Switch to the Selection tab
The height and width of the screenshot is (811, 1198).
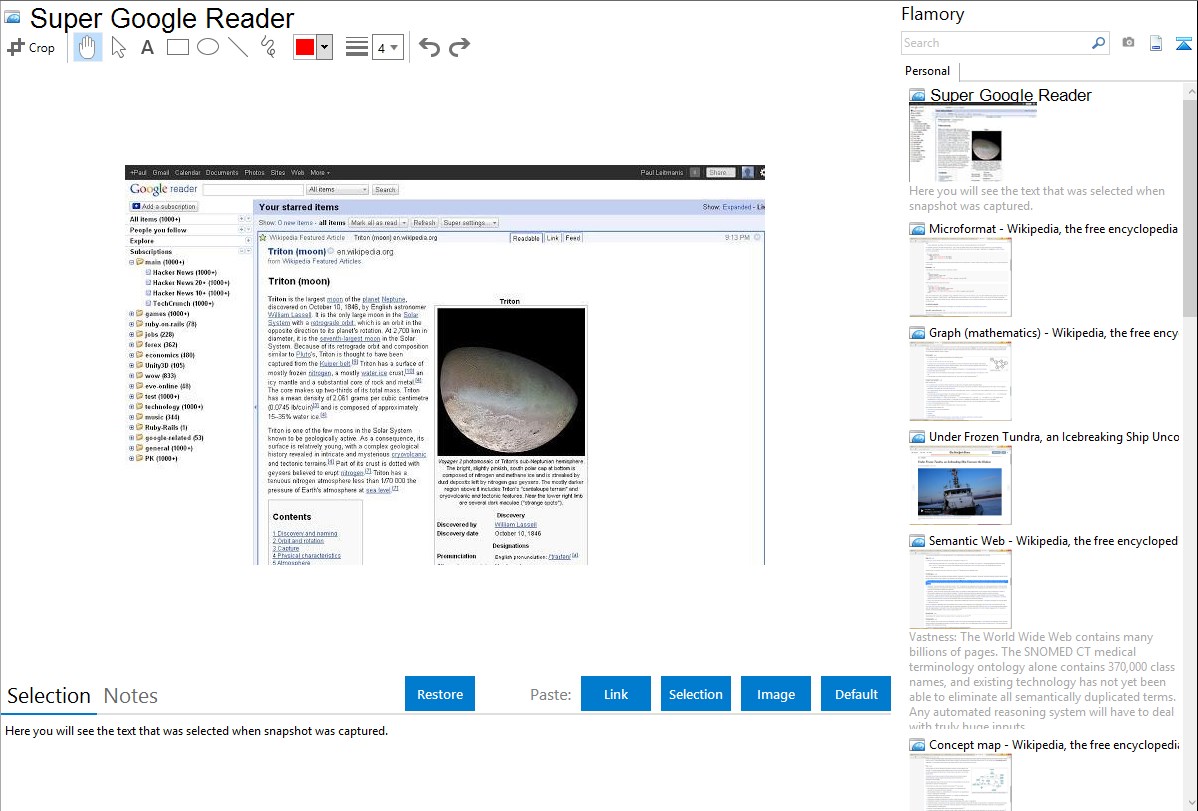49,696
